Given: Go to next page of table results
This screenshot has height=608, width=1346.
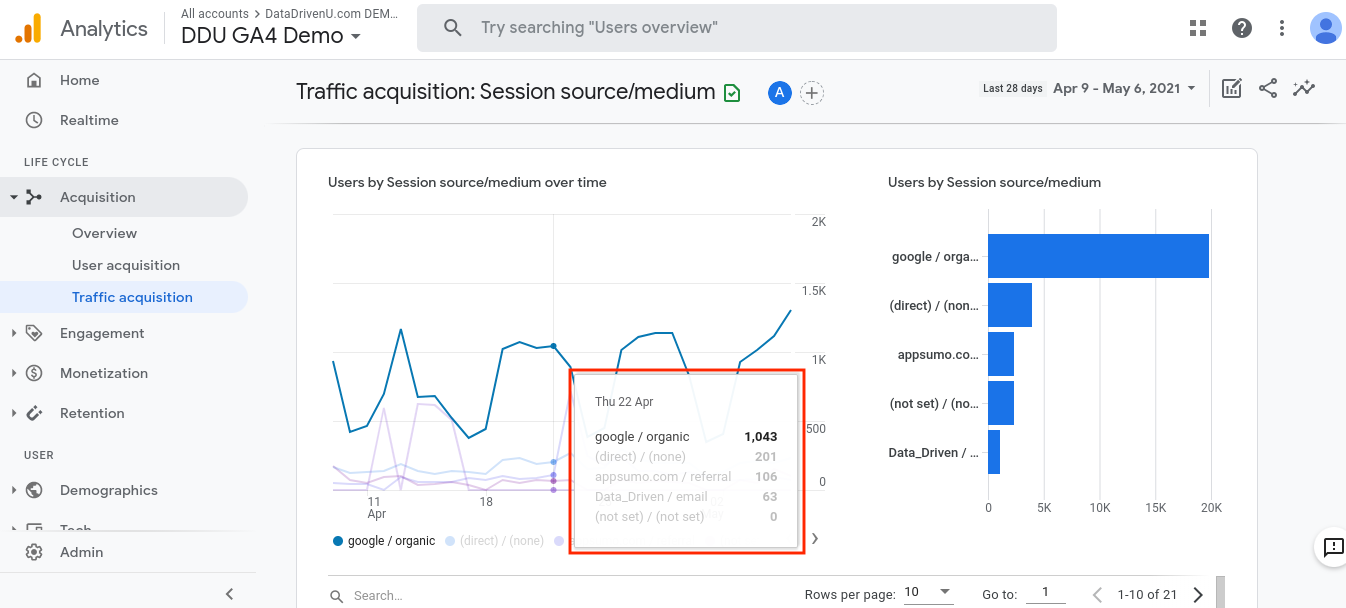Looking at the screenshot, I should pos(1198,595).
